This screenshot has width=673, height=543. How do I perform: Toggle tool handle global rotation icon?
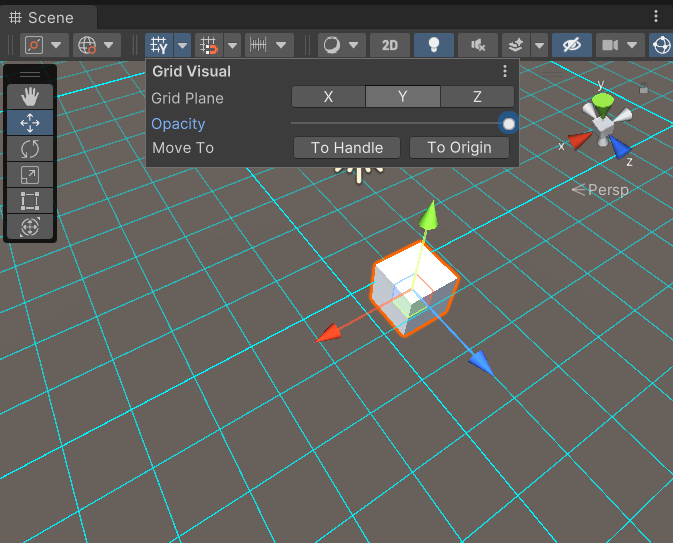tap(87, 45)
